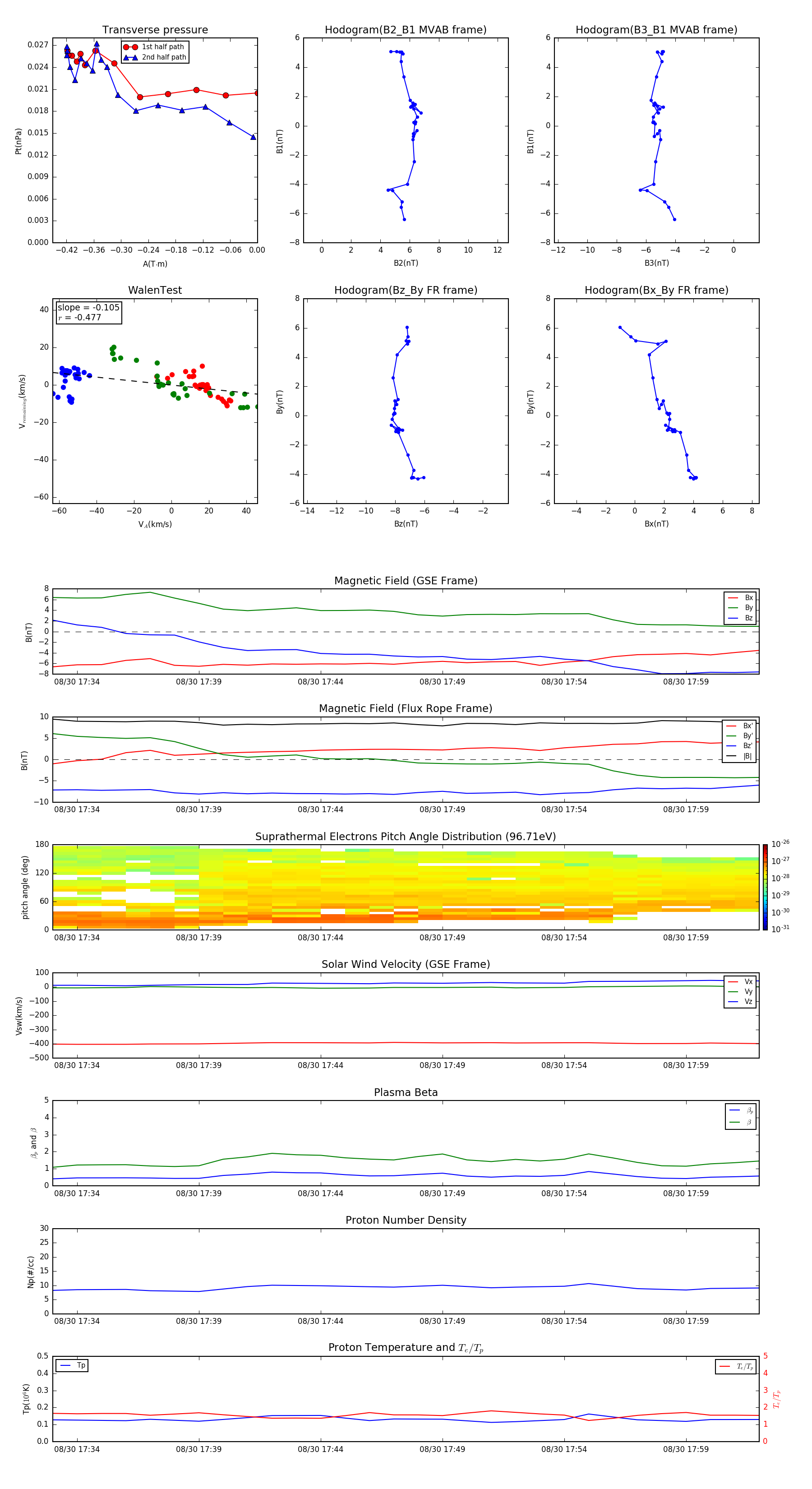
Task: Click the 'Proton Number Density' title
Action: pyautogui.click(x=406, y=1221)
